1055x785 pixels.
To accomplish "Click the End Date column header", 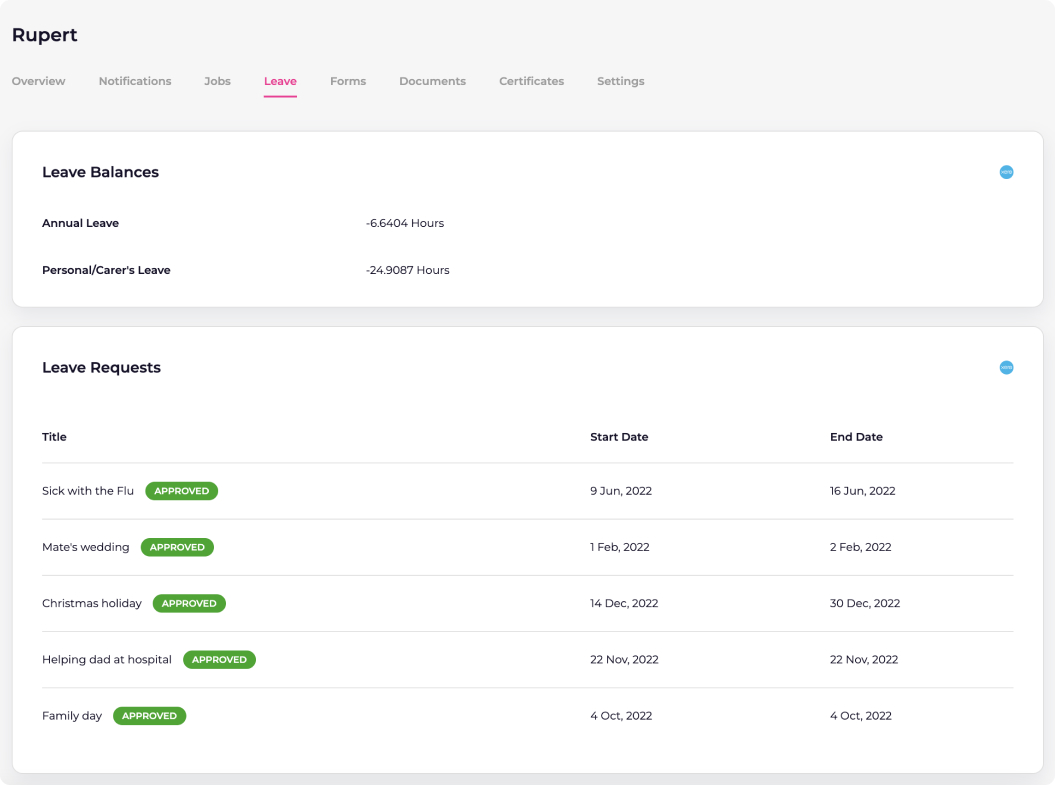I will tap(856, 437).
